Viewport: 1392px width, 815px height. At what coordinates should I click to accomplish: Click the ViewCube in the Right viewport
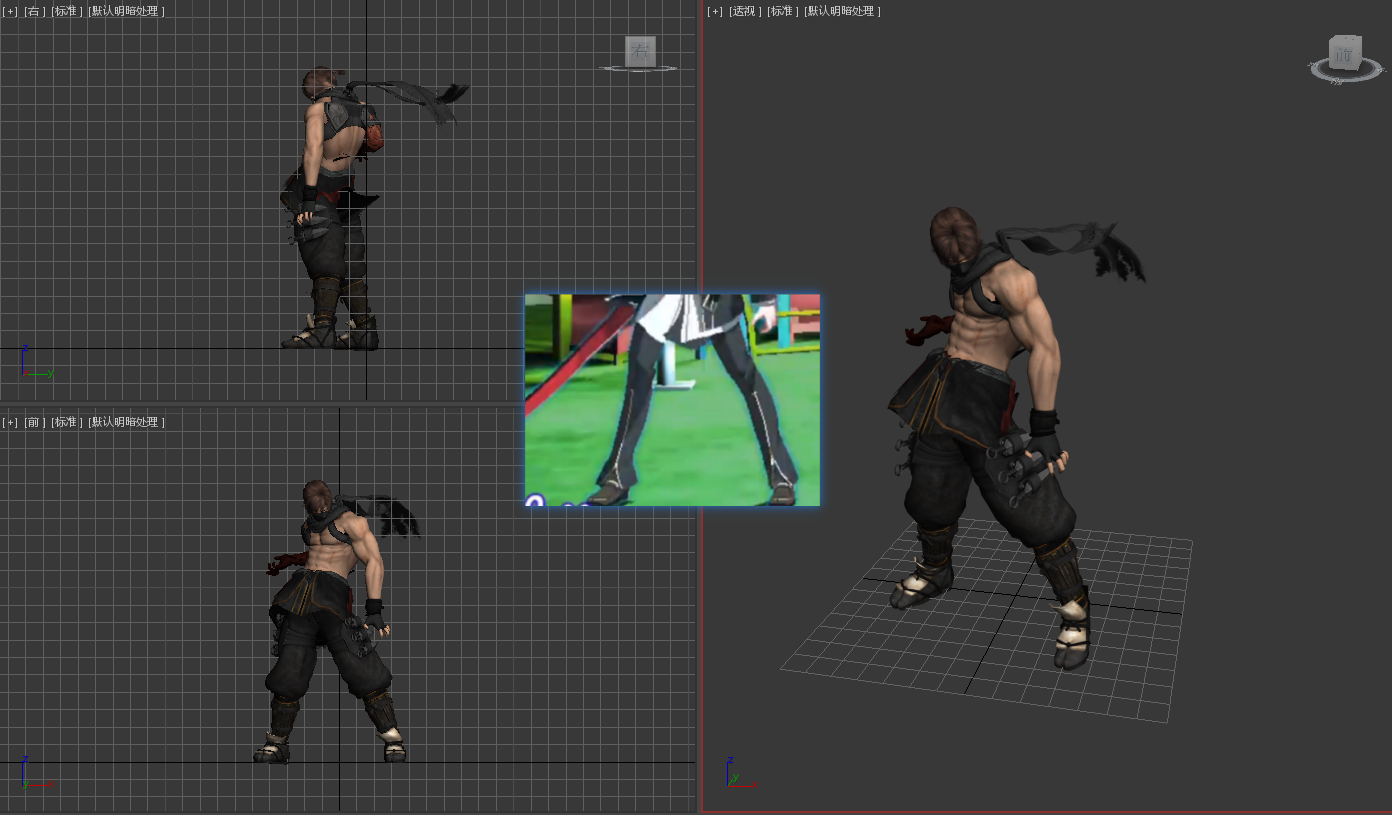[x=640, y=51]
